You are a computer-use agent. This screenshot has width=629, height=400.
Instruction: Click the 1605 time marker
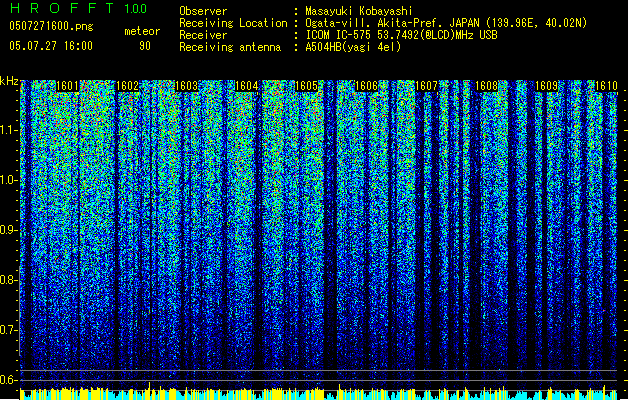pos(307,86)
